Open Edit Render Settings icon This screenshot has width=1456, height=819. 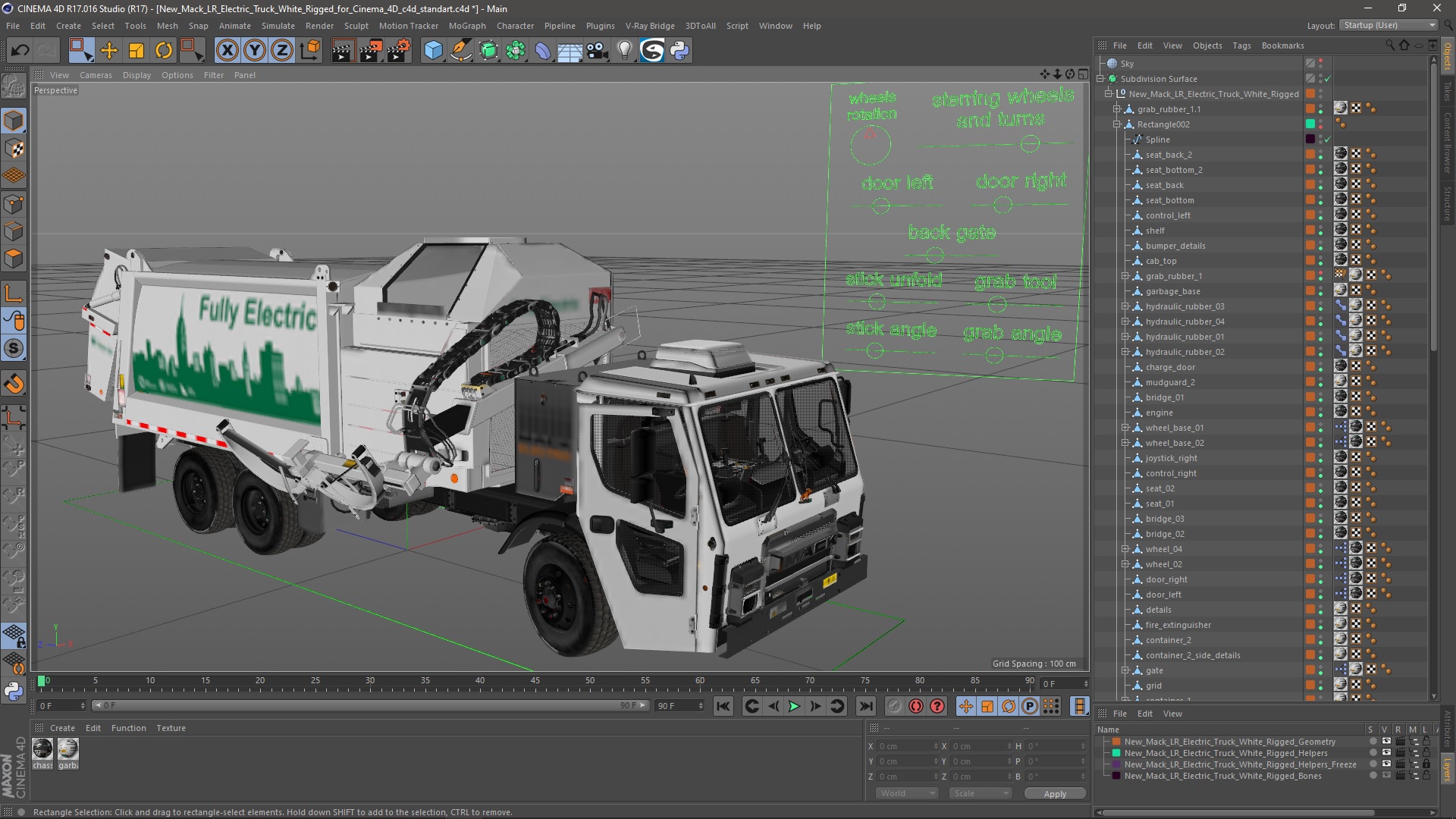pyautogui.click(x=398, y=51)
